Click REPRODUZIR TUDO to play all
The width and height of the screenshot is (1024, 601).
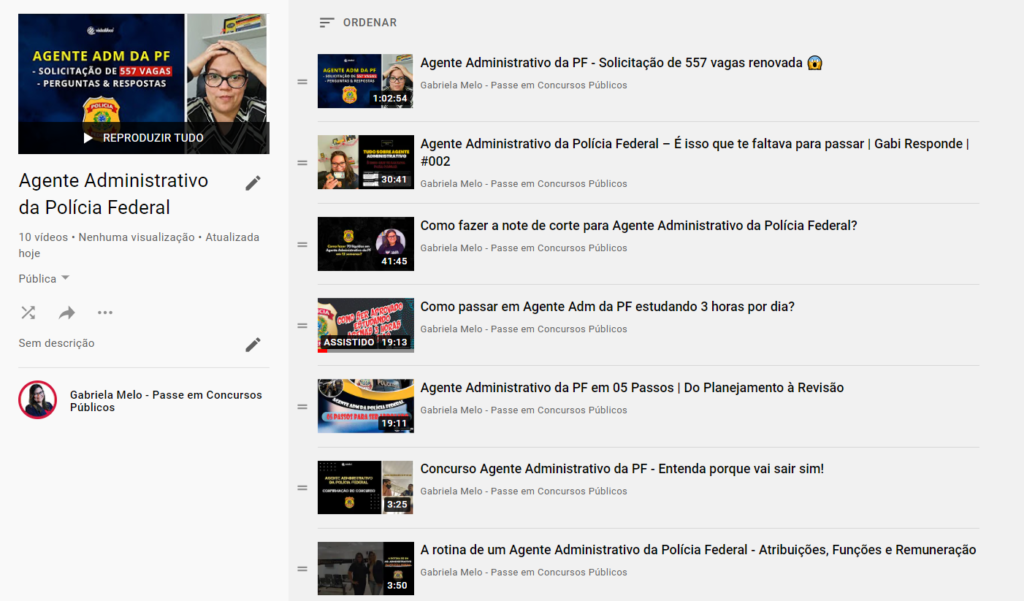144,138
